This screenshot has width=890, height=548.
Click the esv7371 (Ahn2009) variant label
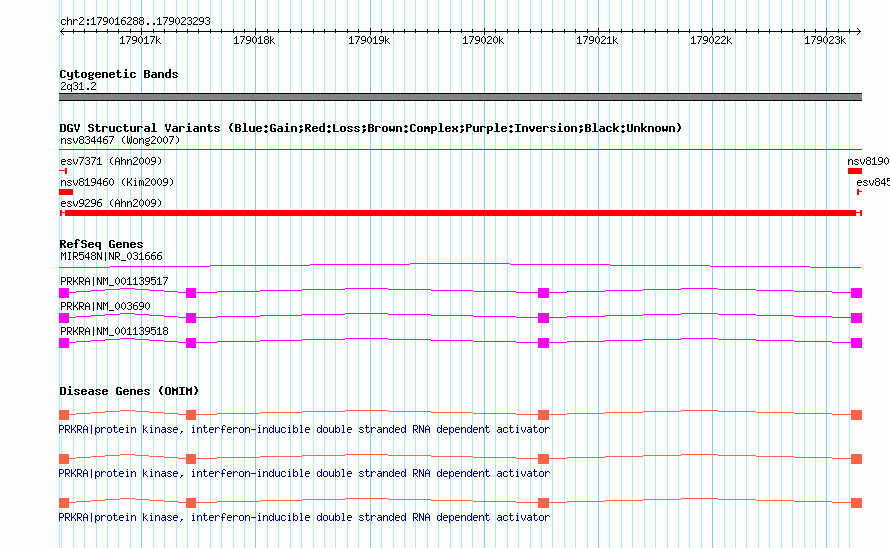click(x=111, y=161)
